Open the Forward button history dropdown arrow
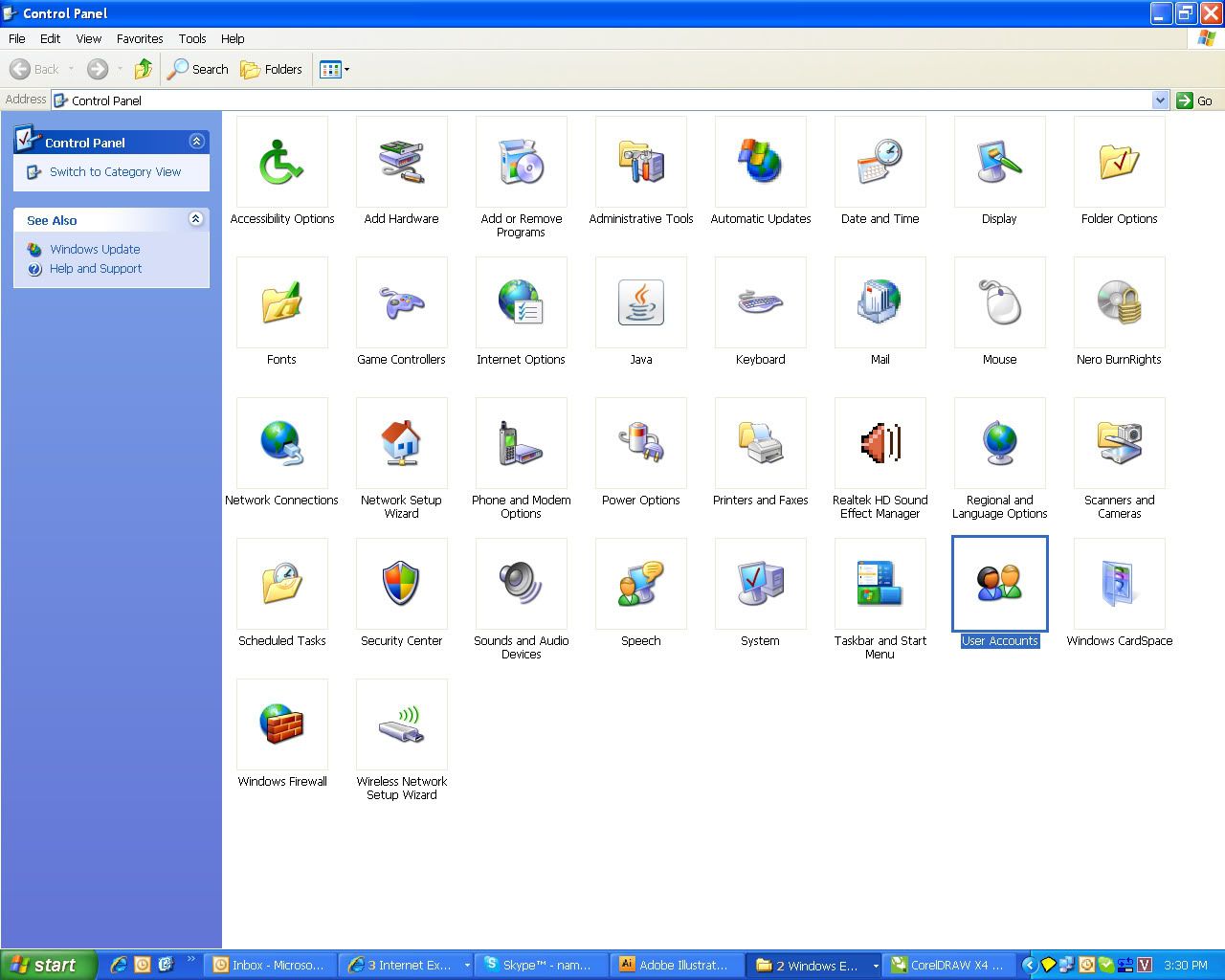This screenshot has width=1225, height=980. point(120,69)
